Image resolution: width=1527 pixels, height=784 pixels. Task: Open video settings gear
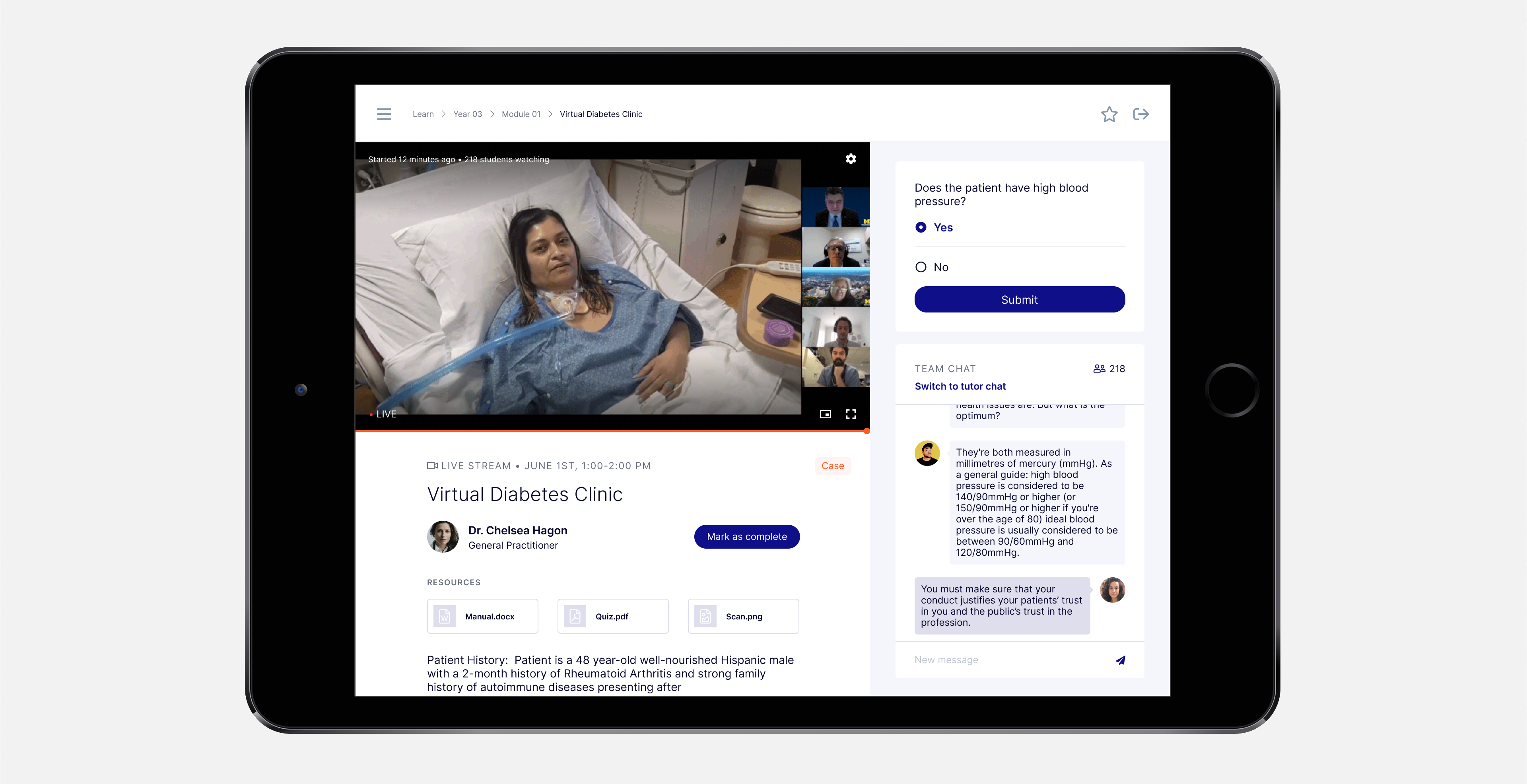pos(851,159)
